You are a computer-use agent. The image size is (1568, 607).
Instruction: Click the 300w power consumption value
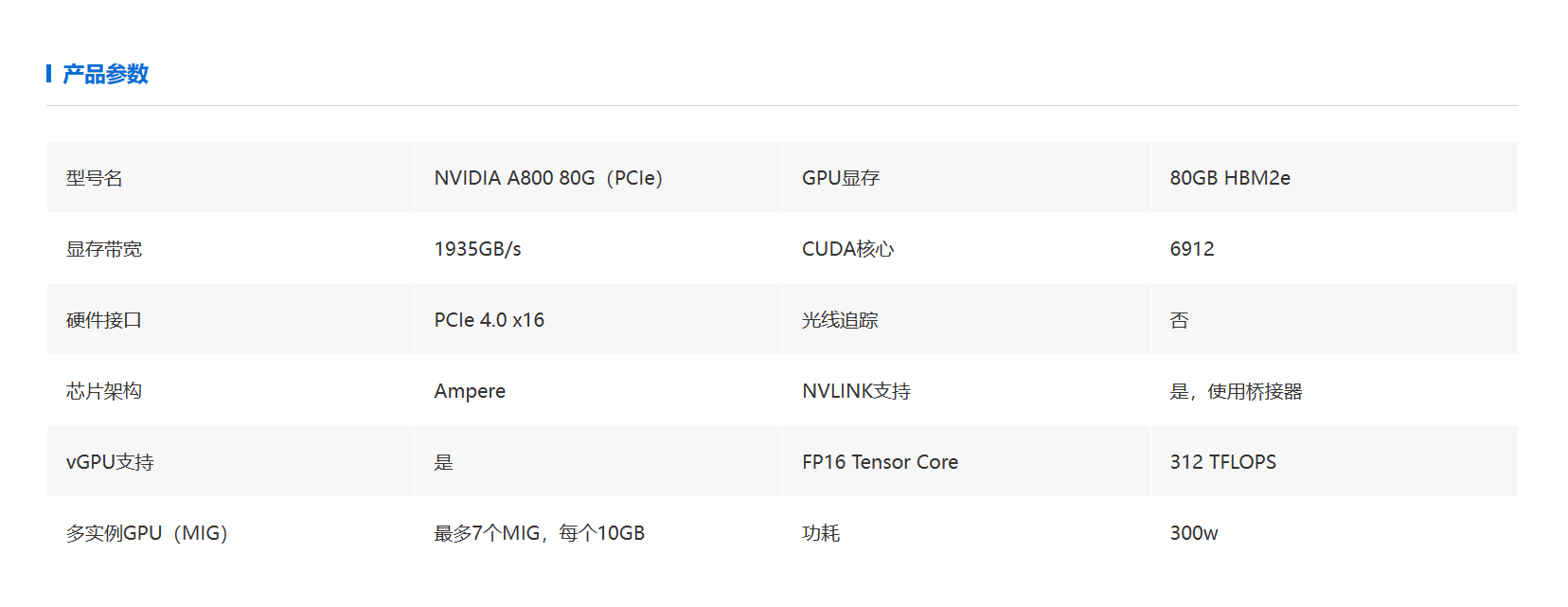[1194, 533]
